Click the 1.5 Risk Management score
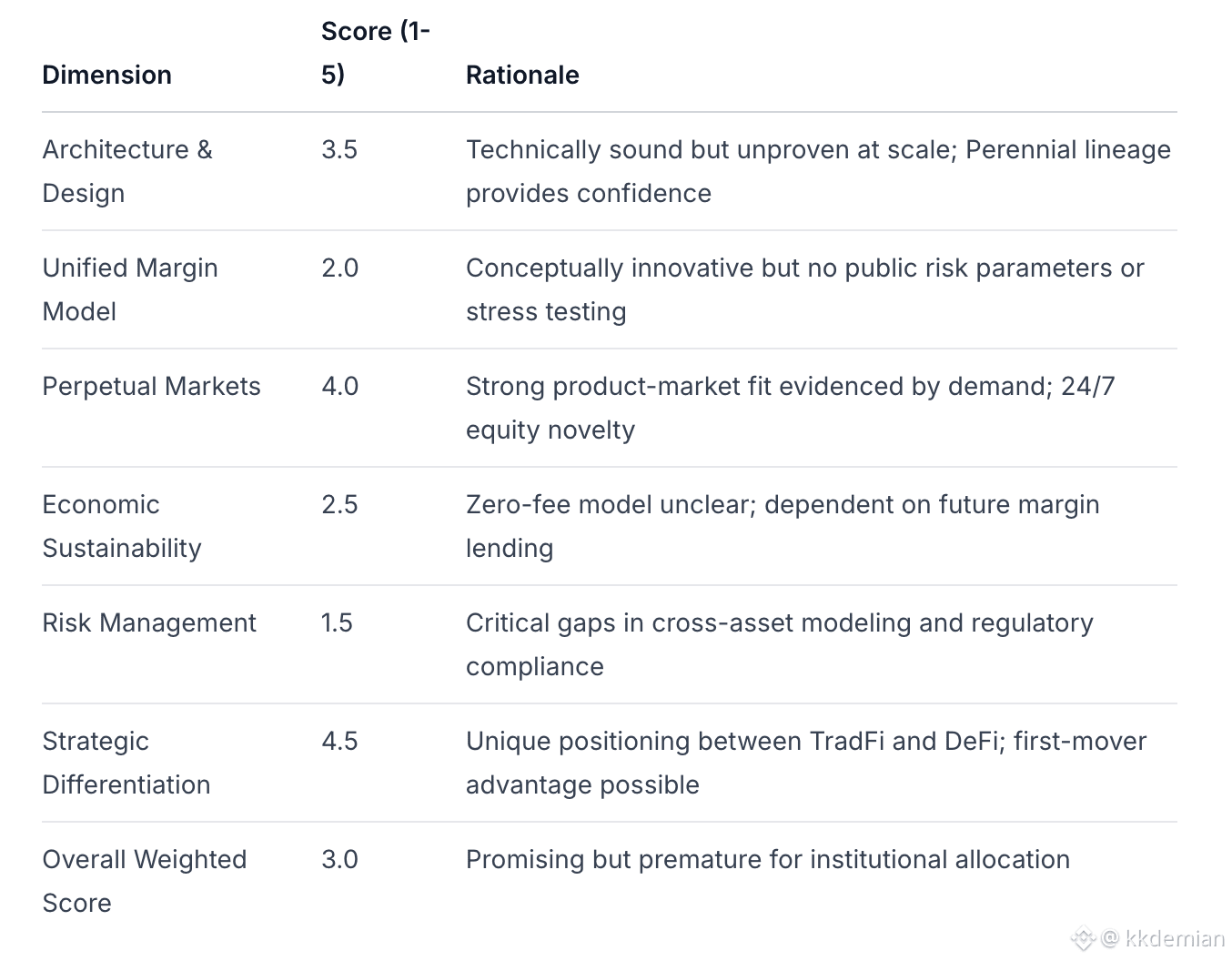Viewport: 1232px width, 961px height. click(337, 622)
